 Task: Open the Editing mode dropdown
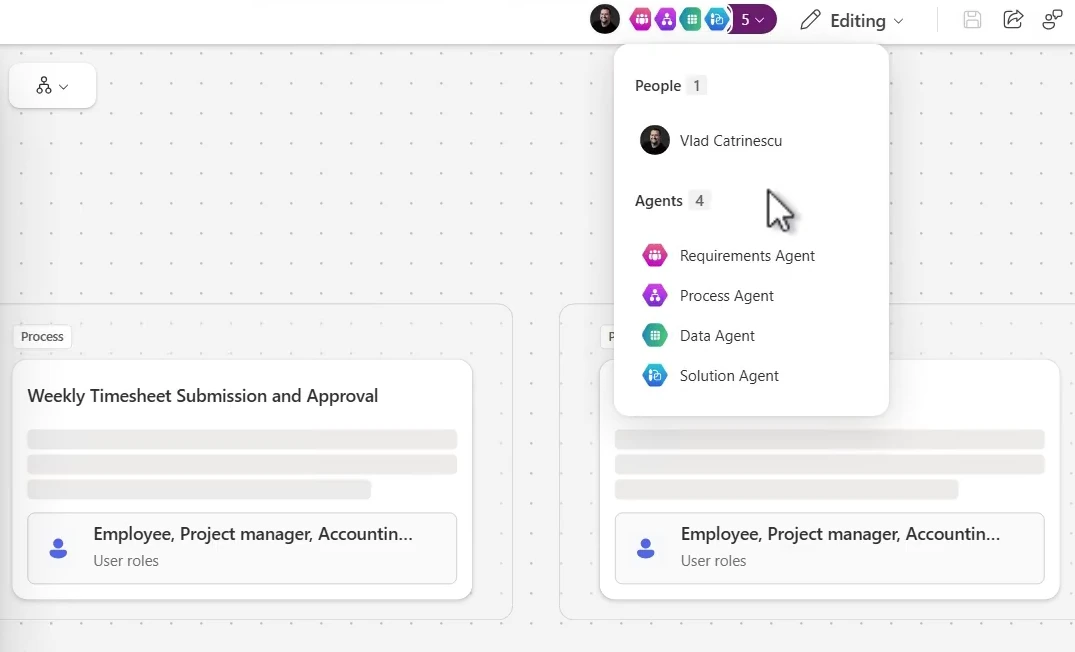[852, 21]
